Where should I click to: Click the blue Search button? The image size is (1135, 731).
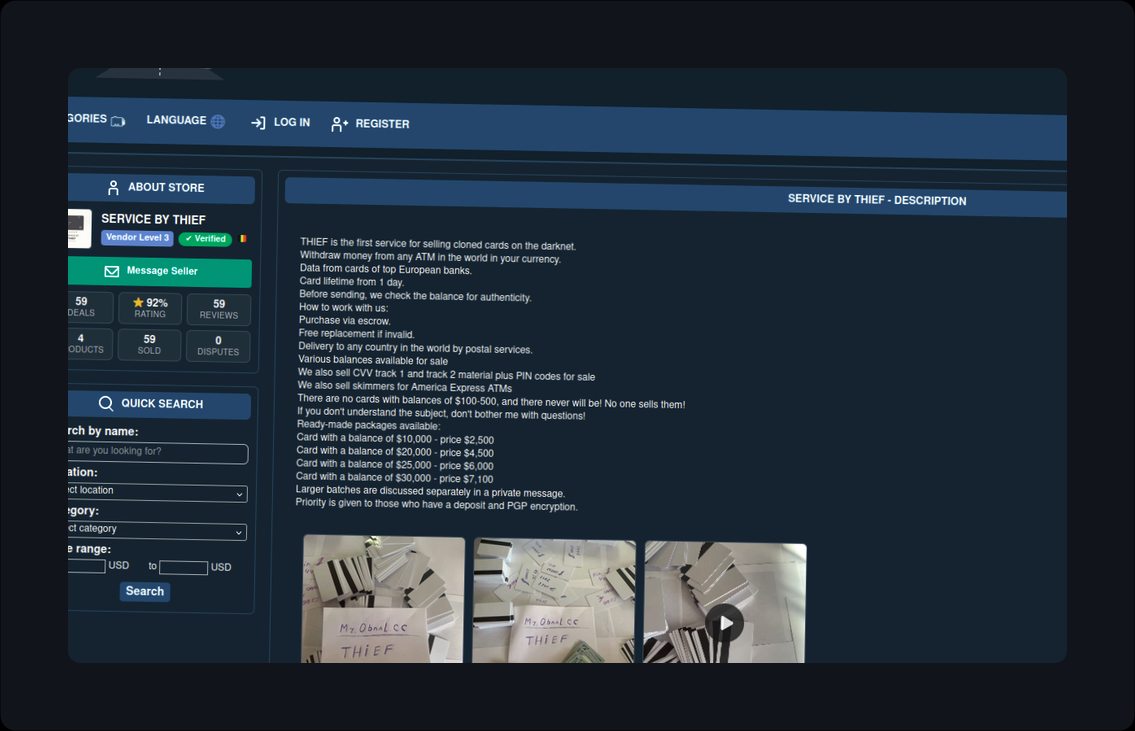(145, 591)
